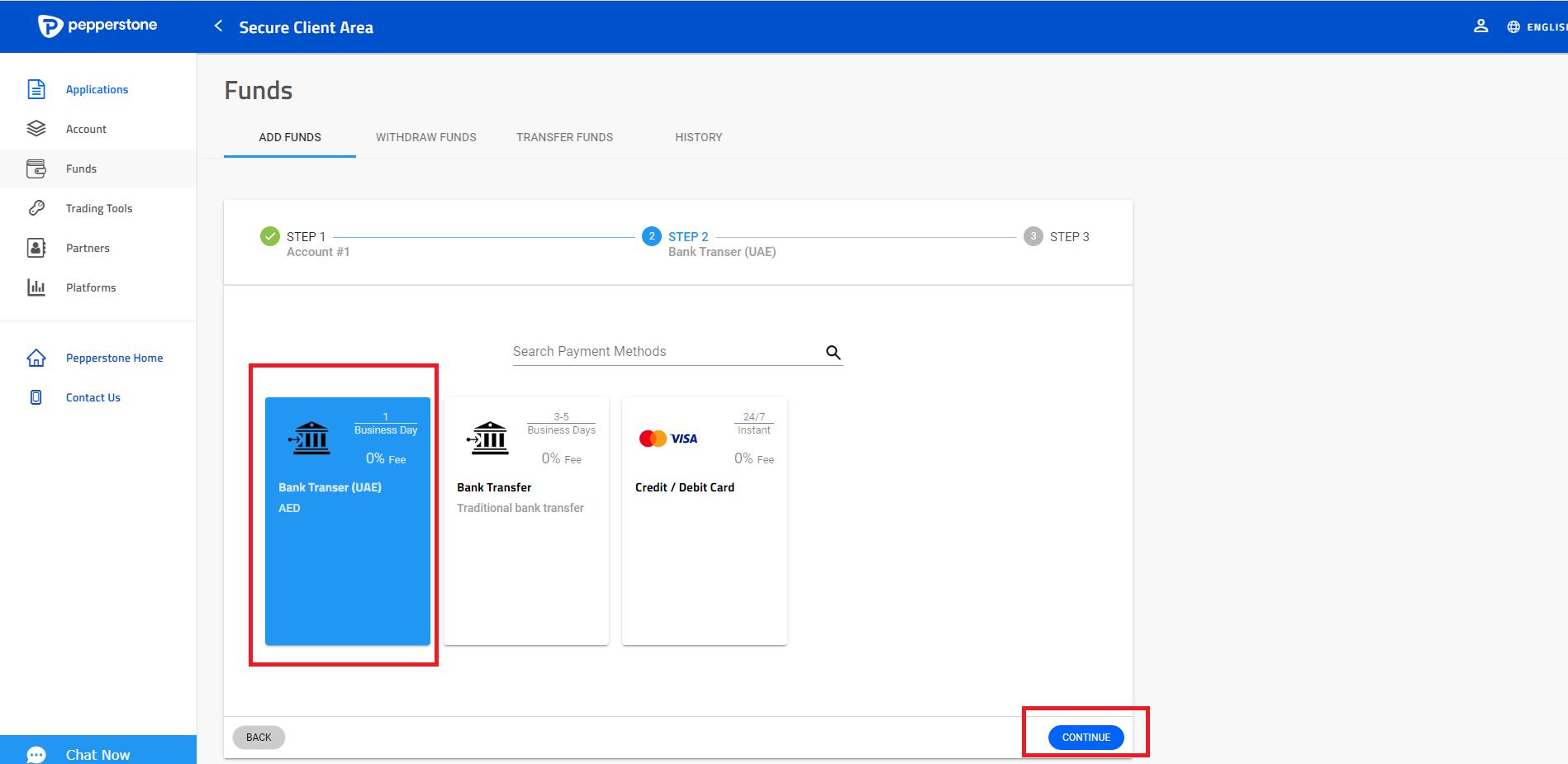This screenshot has height=764, width=1568.
Task: Click the Back button
Action: point(259,737)
